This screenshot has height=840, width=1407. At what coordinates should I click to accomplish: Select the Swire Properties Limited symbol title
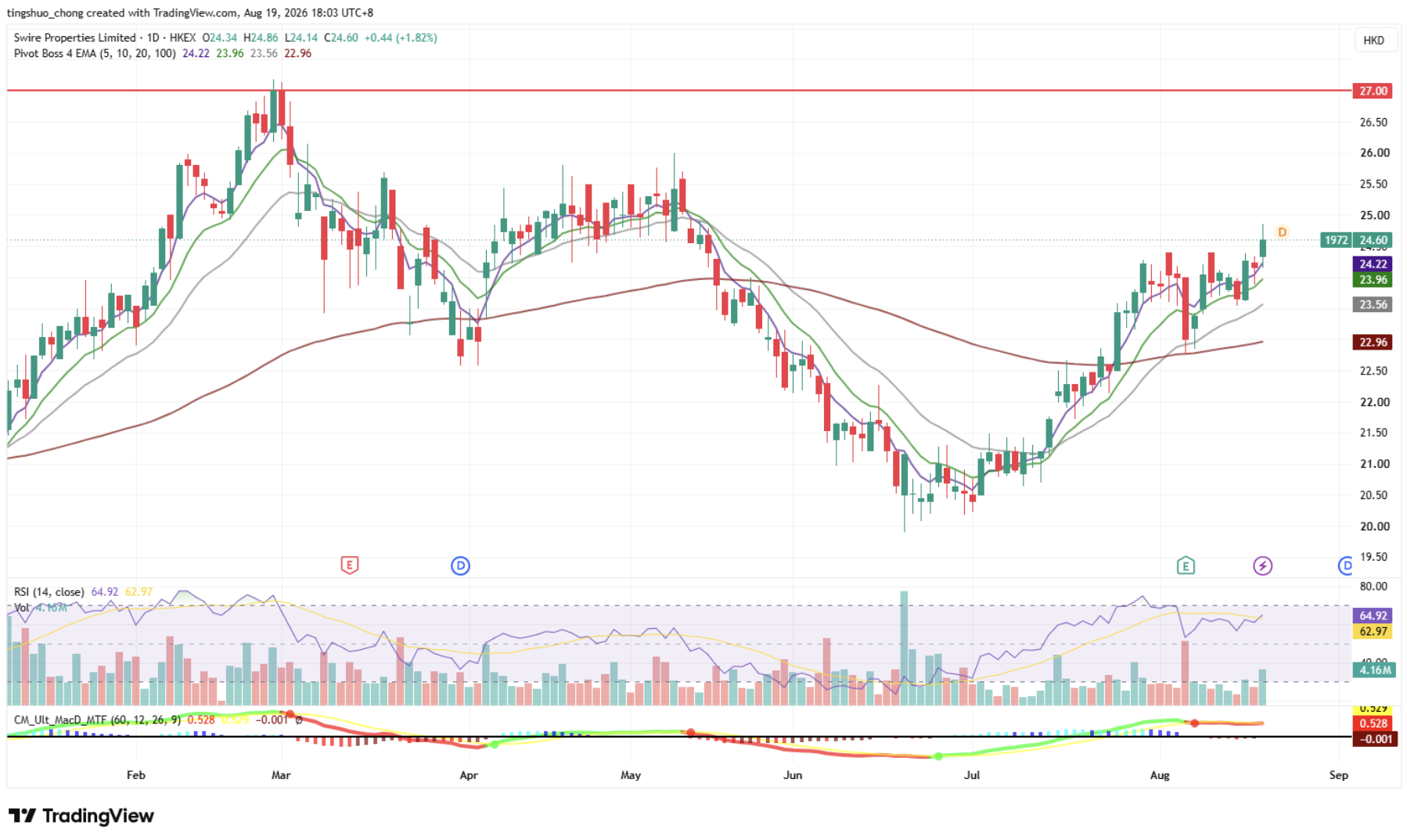(75, 38)
